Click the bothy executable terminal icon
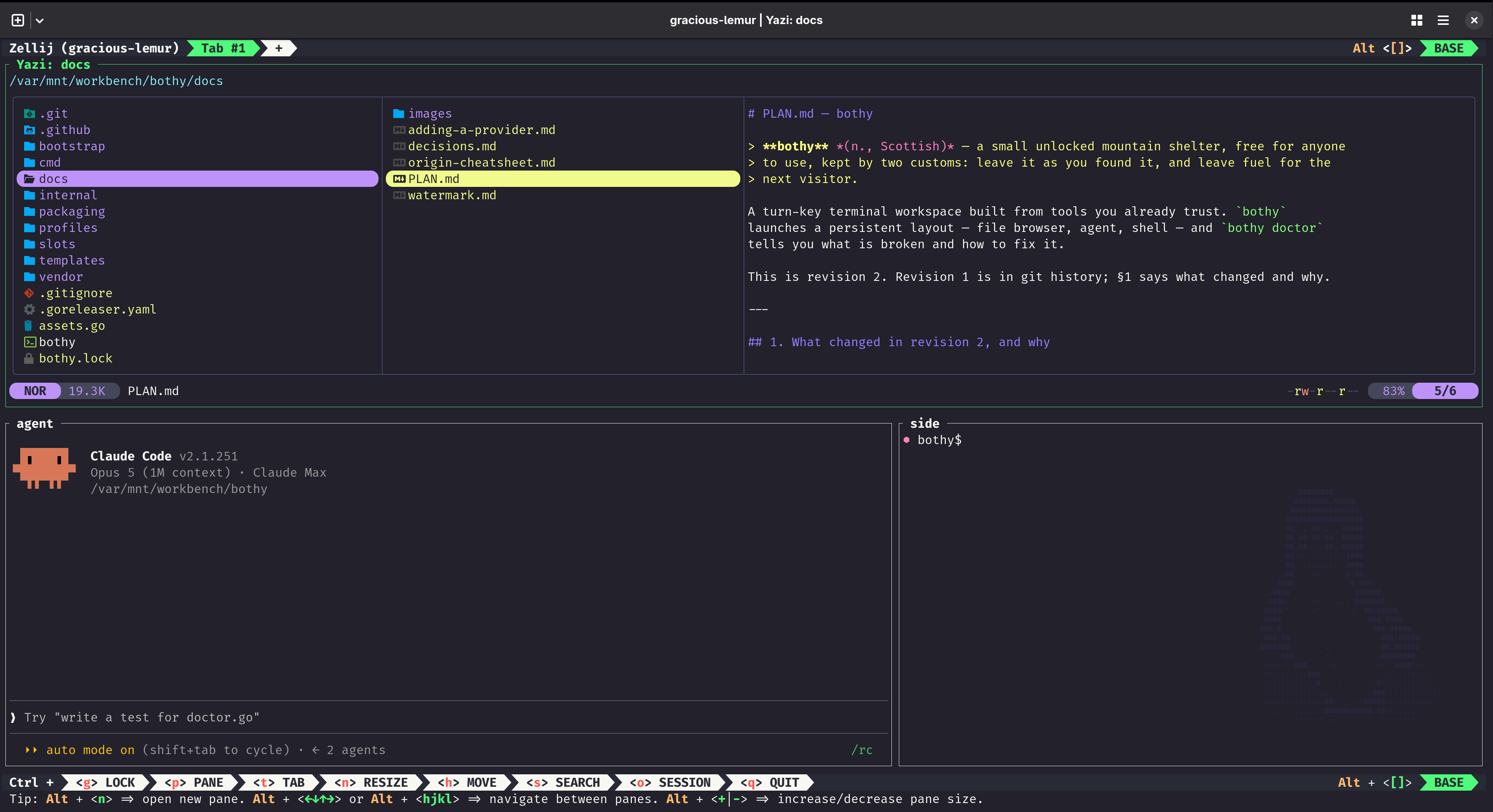1493x812 pixels. point(30,342)
